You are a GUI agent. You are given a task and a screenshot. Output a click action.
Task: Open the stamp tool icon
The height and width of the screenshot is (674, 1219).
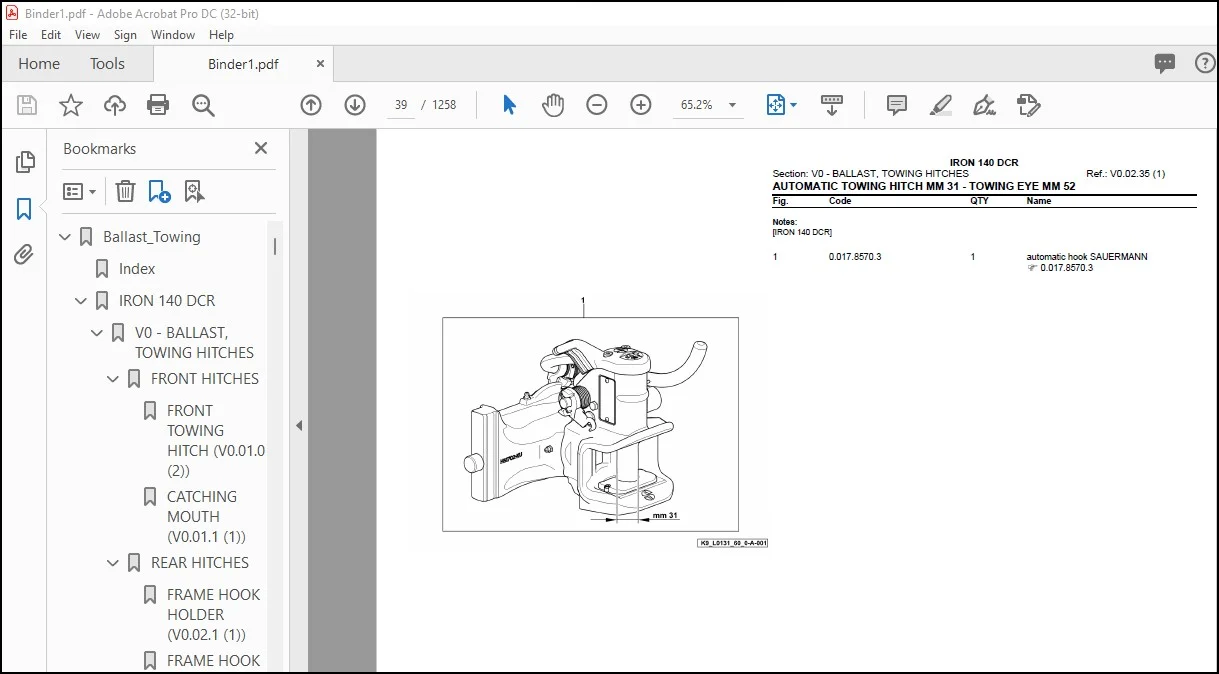click(x=1028, y=105)
